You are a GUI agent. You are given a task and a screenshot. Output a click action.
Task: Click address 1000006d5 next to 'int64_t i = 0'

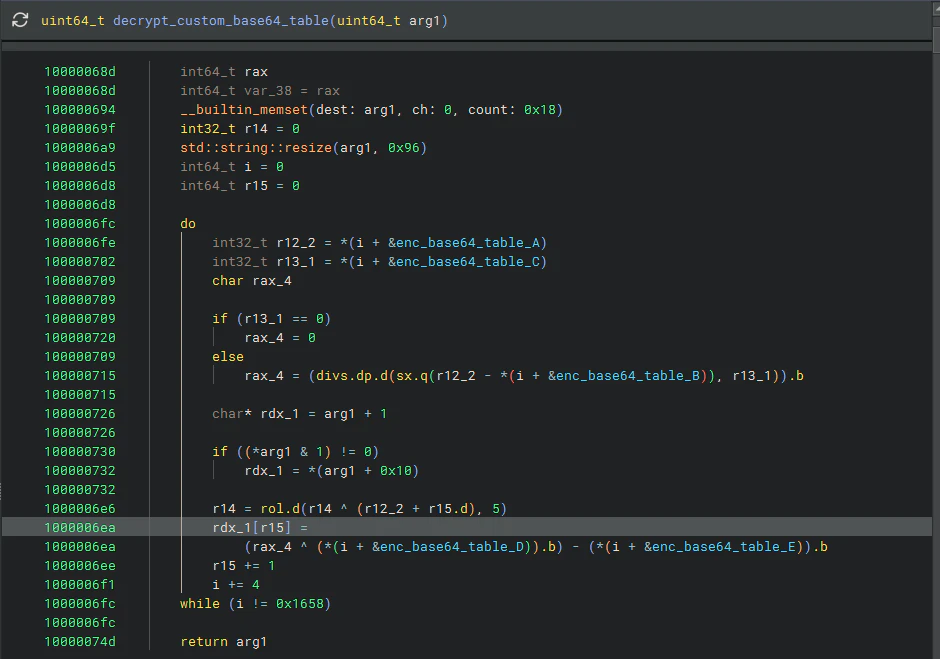coord(80,167)
